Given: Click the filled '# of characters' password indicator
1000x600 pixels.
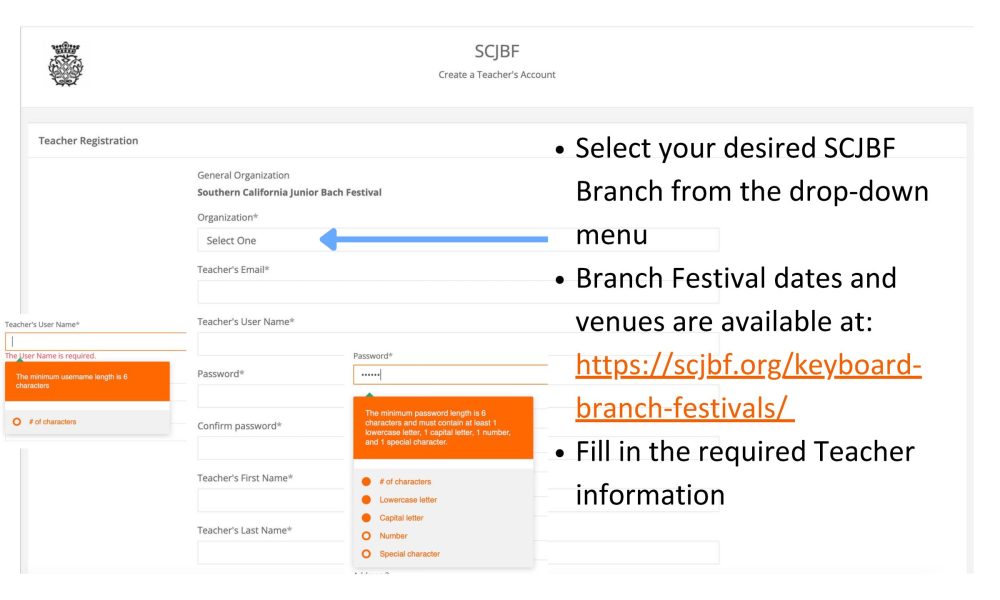Looking at the screenshot, I should click(x=367, y=482).
